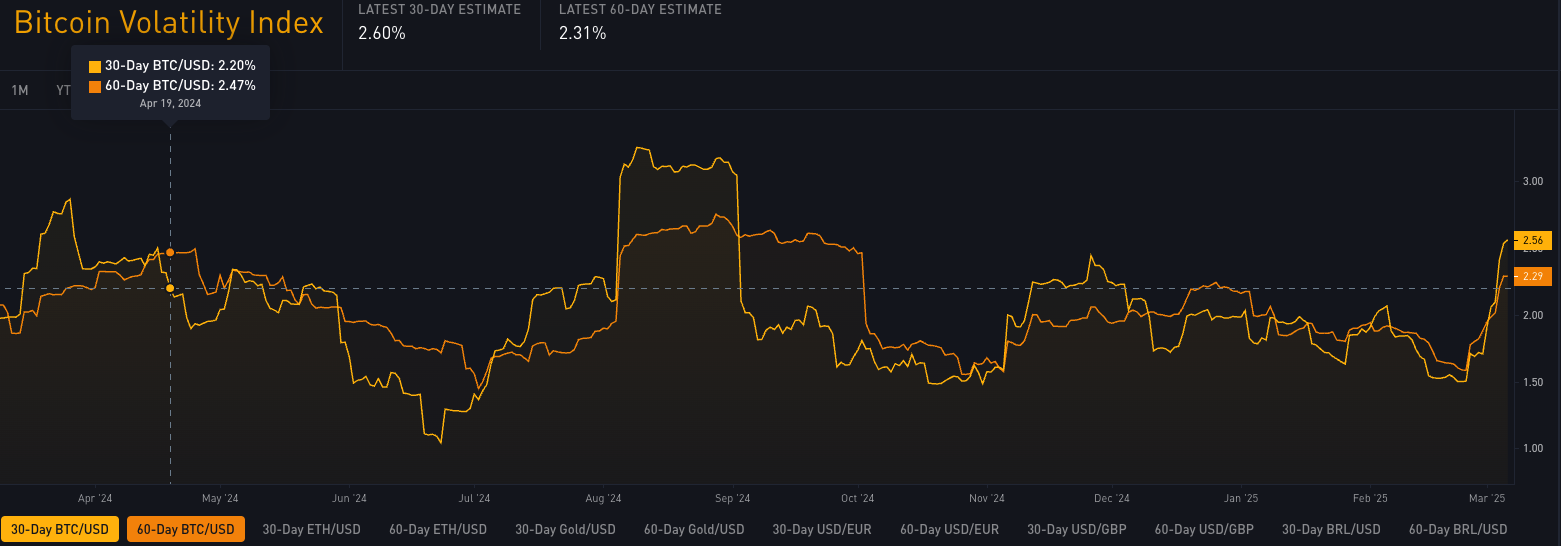The height and width of the screenshot is (546, 1561).
Task: Click the Apr 19, 2024 tooltip date
Action: (x=170, y=104)
